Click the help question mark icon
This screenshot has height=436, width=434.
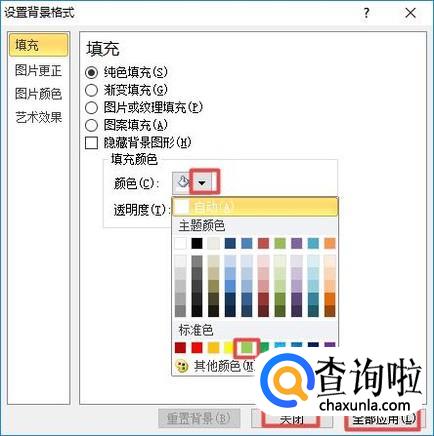coord(366,13)
